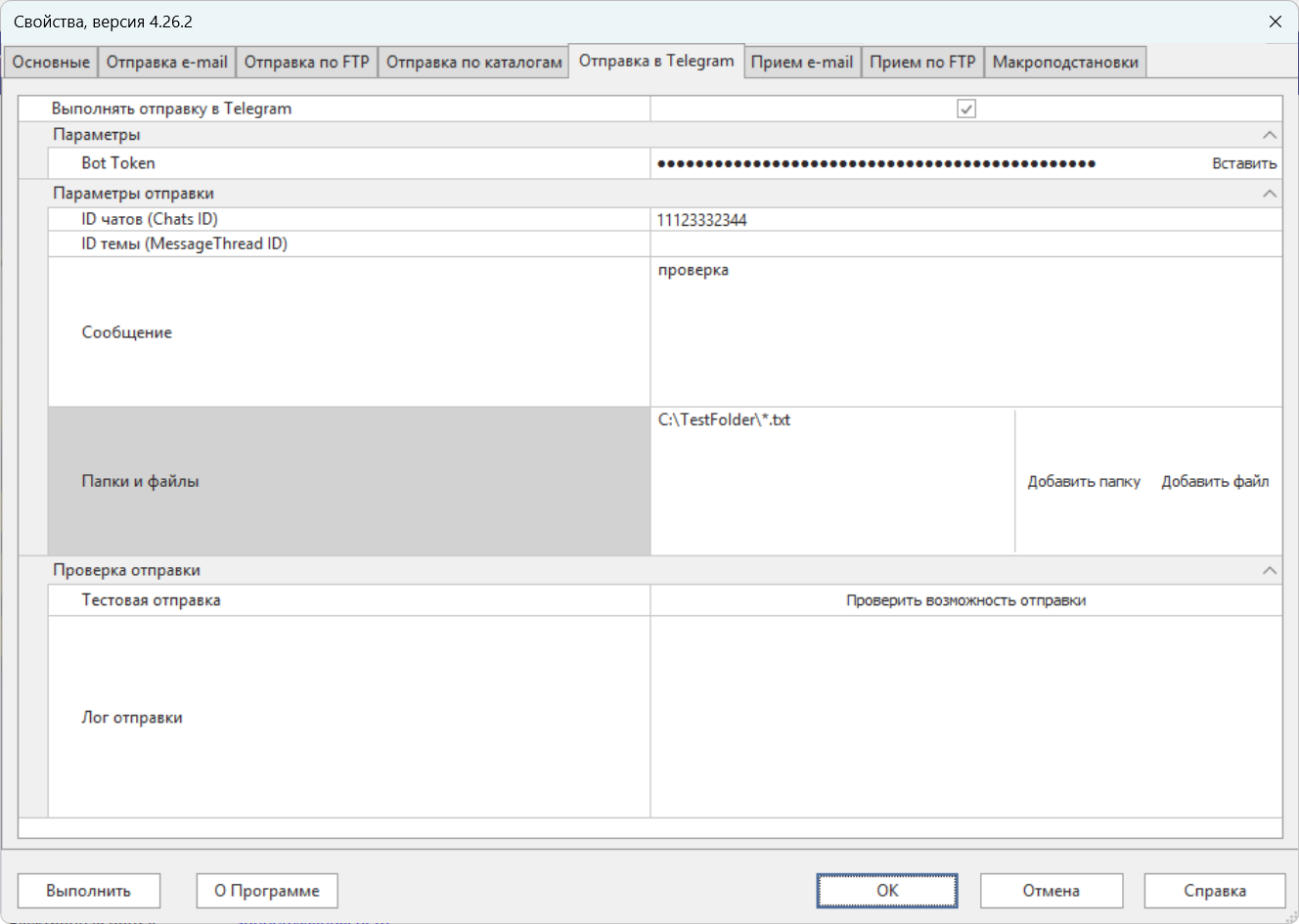Collapse the Параметры section

pos(1269,135)
